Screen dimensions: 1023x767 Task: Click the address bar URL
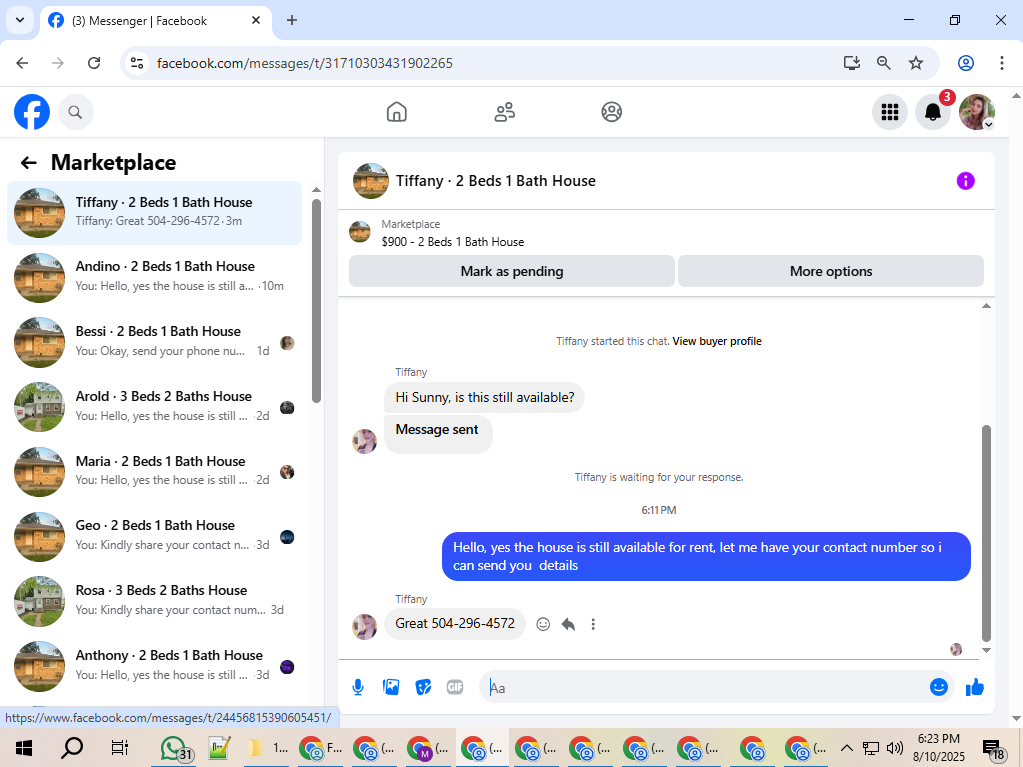[x=305, y=63]
